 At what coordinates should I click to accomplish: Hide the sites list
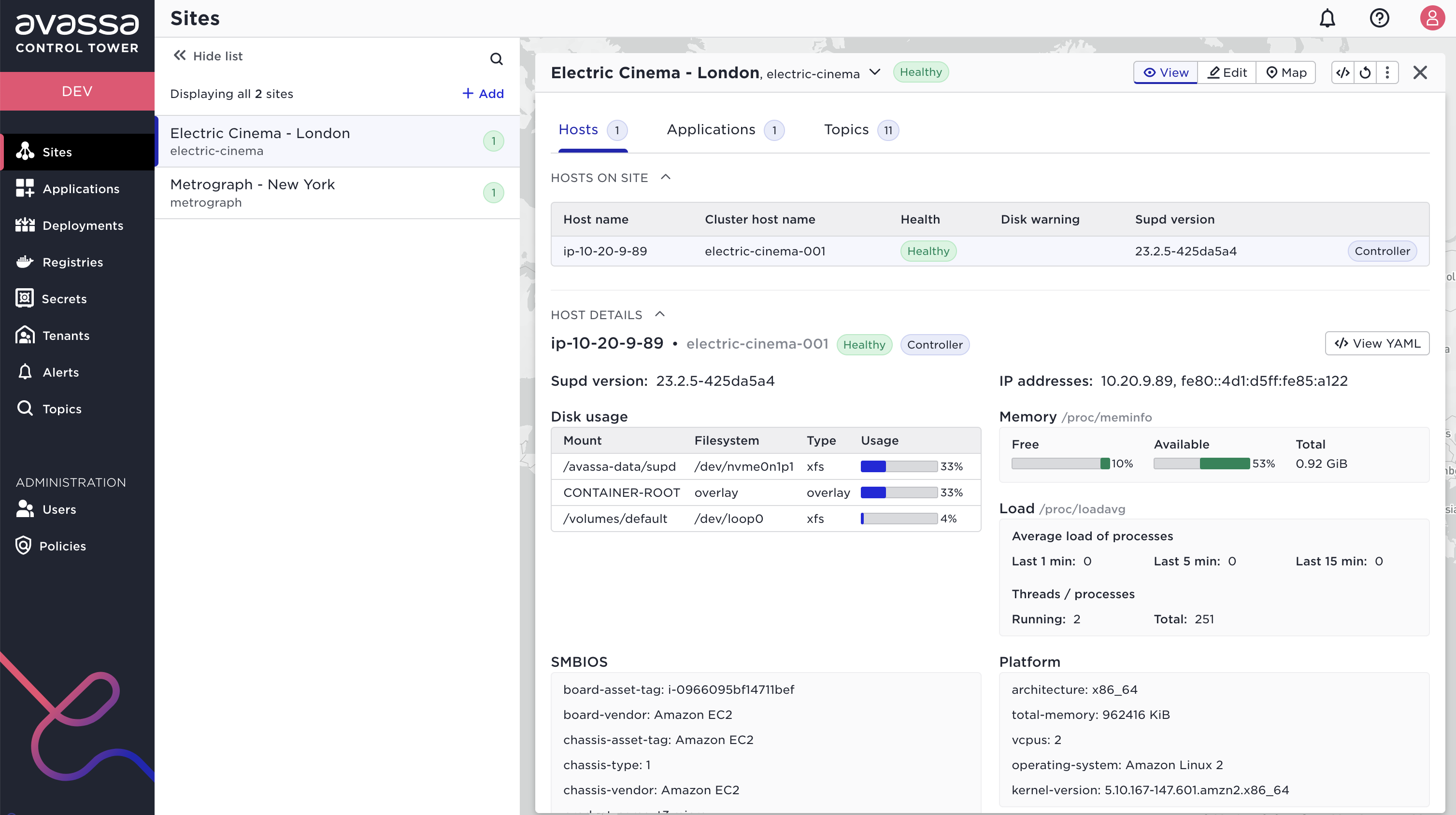pos(209,56)
